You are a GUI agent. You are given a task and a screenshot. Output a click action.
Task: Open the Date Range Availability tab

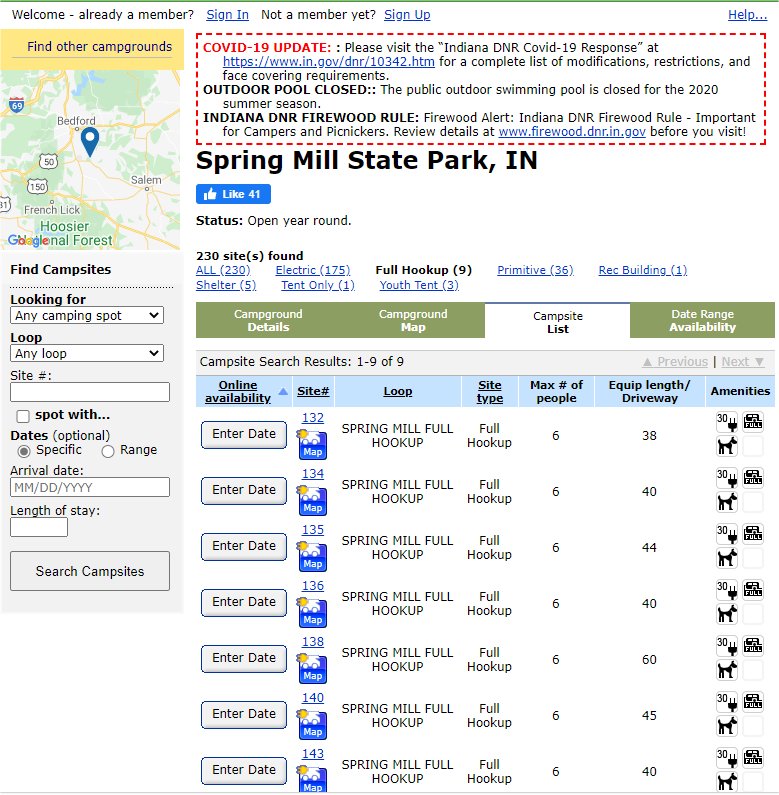pyautogui.click(x=702, y=320)
